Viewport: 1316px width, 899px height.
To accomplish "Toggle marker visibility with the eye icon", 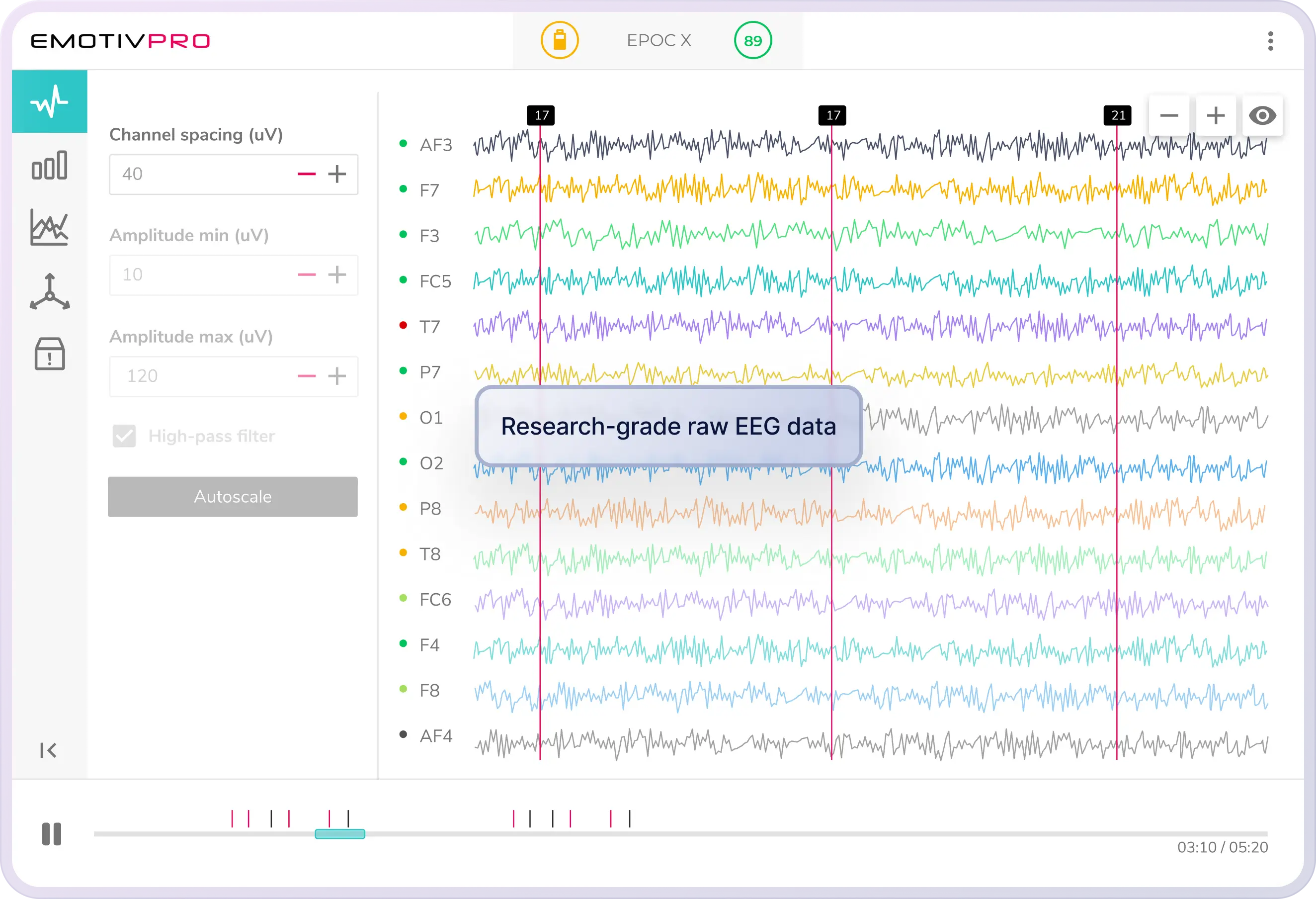I will click(x=1263, y=115).
